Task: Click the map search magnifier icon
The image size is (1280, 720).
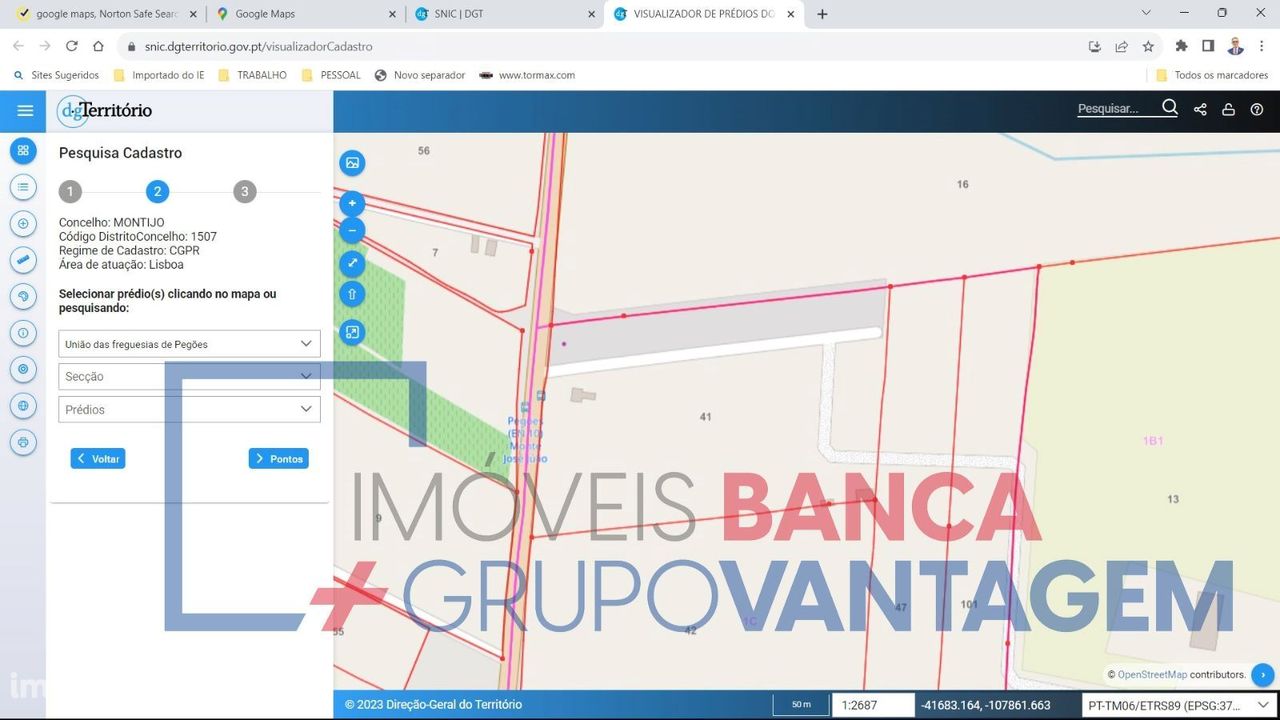Action: tap(1170, 108)
